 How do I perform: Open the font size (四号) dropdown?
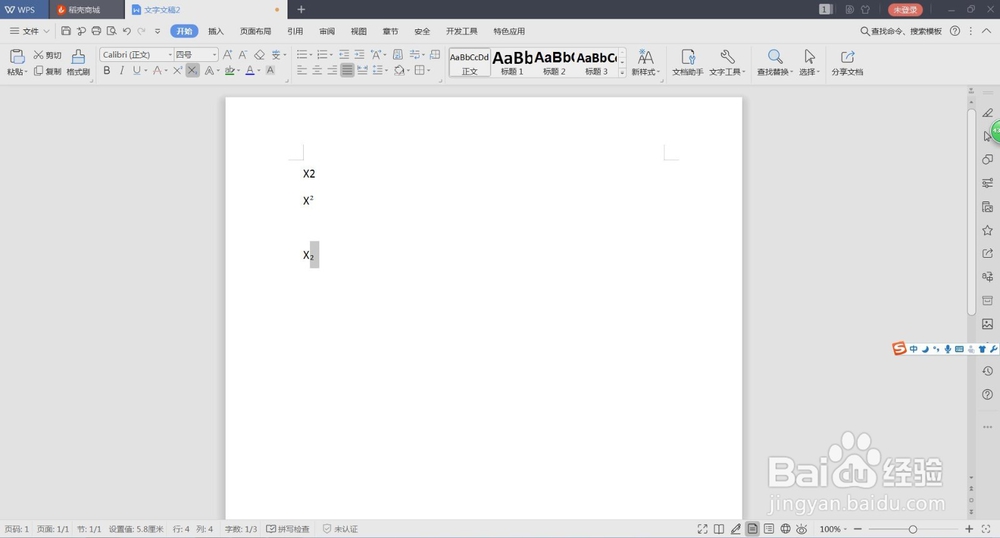point(214,55)
